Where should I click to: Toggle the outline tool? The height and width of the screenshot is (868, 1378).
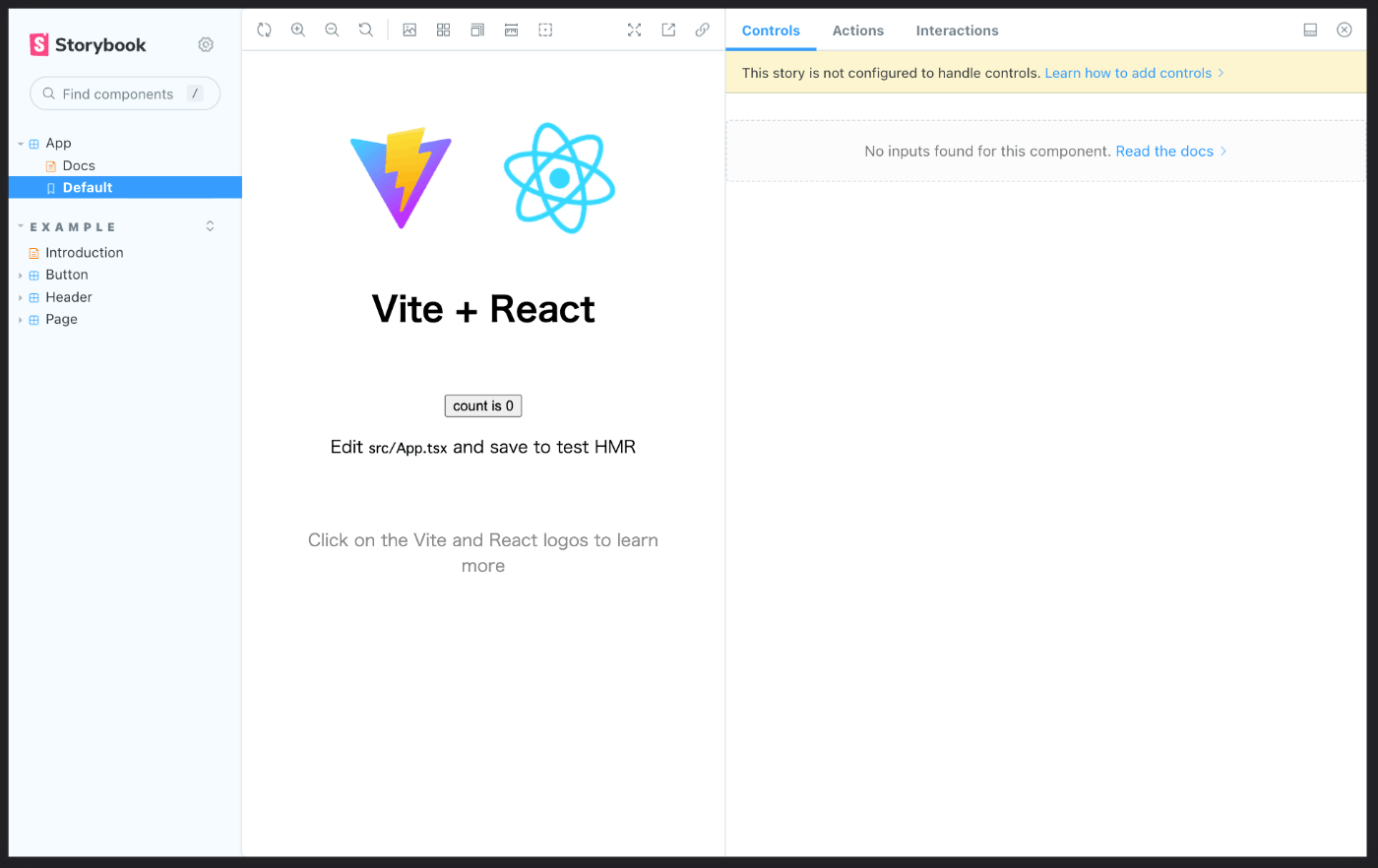coord(545,31)
